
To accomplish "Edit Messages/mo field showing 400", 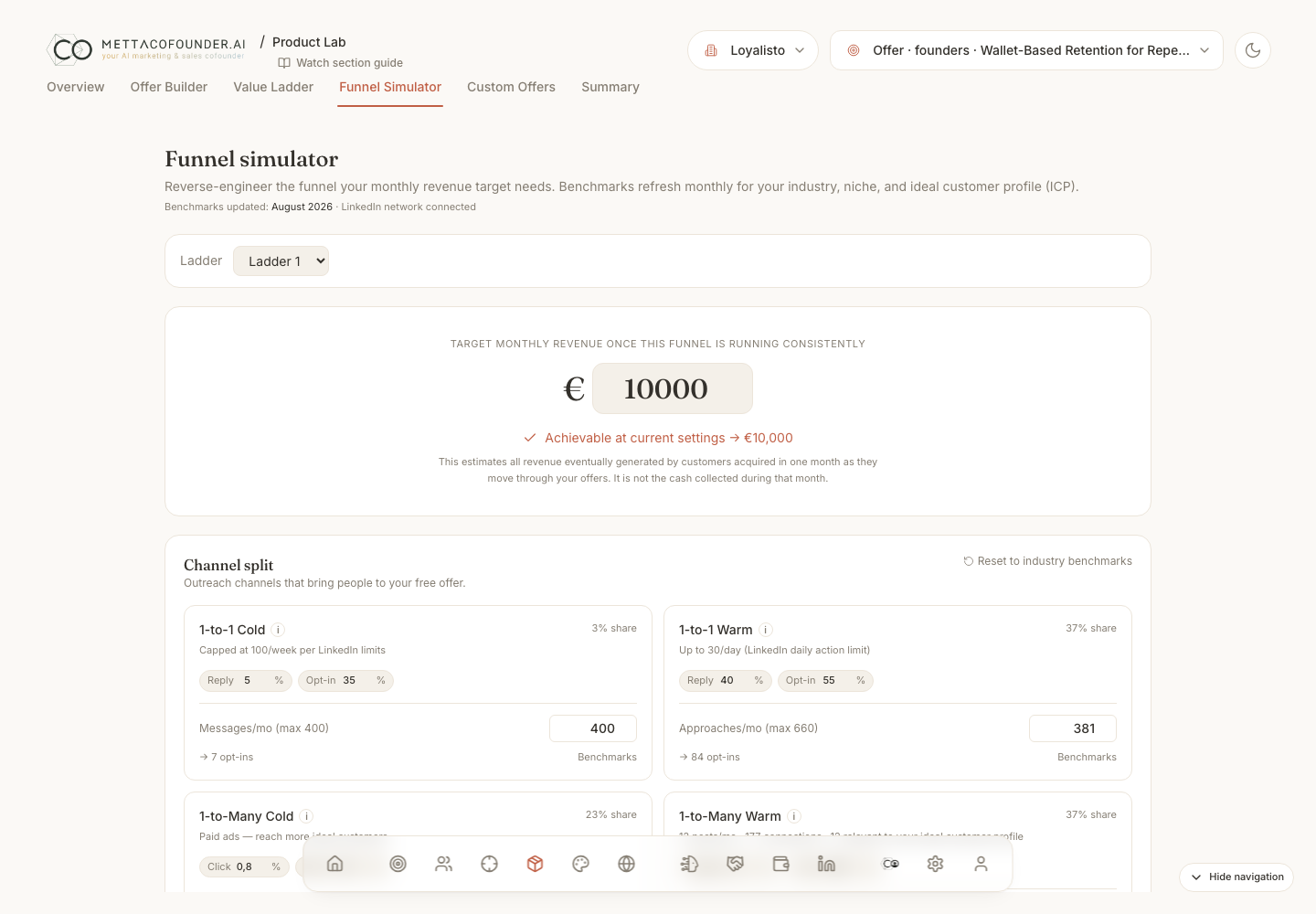I will point(593,728).
